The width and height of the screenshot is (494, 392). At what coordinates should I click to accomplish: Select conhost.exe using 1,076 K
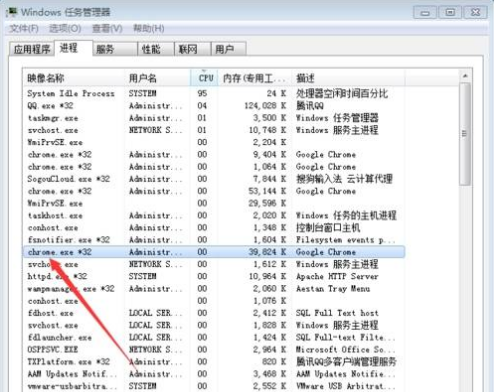214,301
